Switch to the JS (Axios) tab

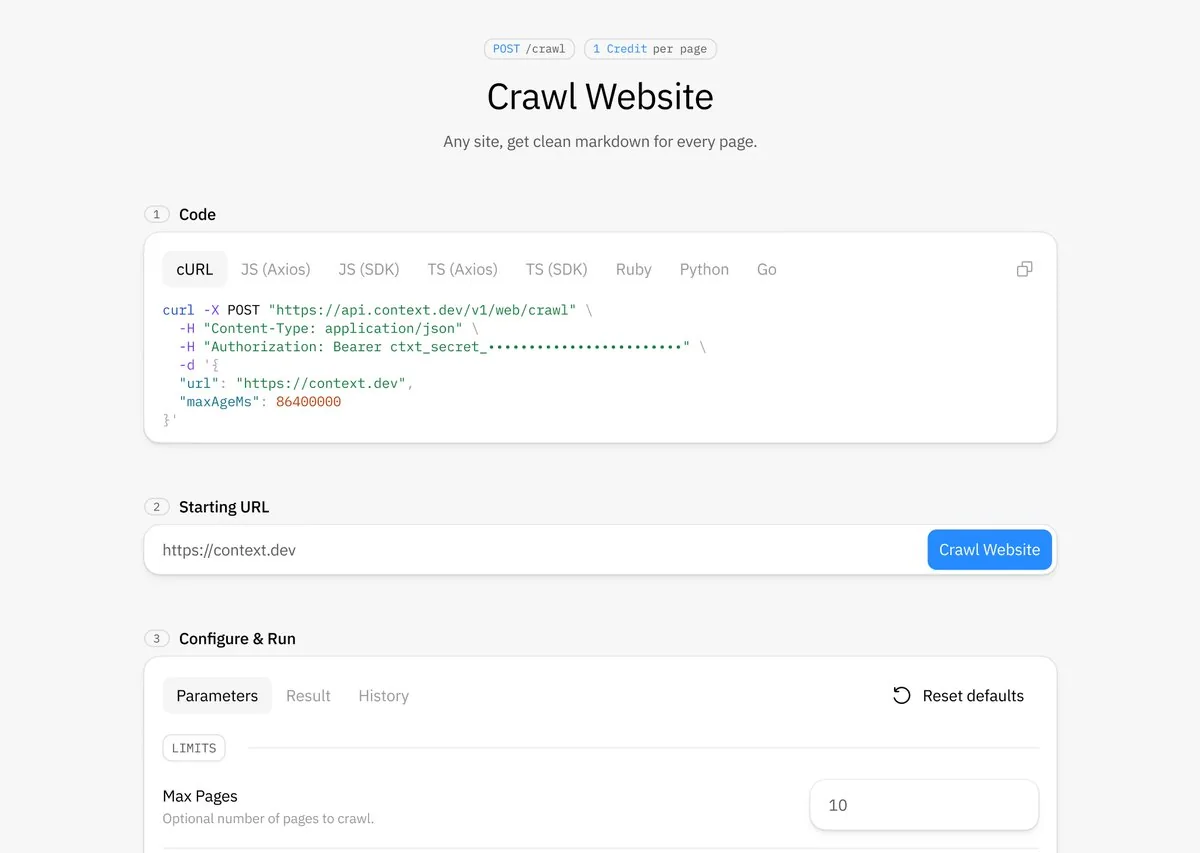tap(276, 269)
